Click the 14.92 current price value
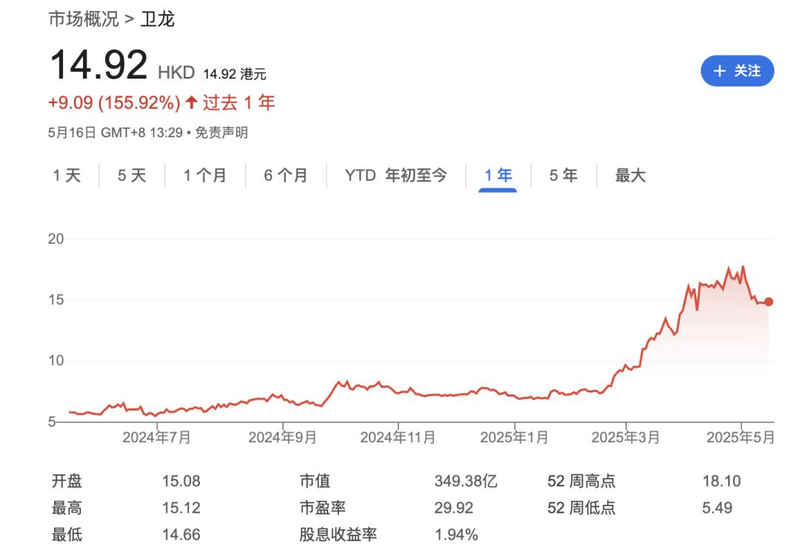The width and height of the screenshot is (800, 550). [98, 66]
